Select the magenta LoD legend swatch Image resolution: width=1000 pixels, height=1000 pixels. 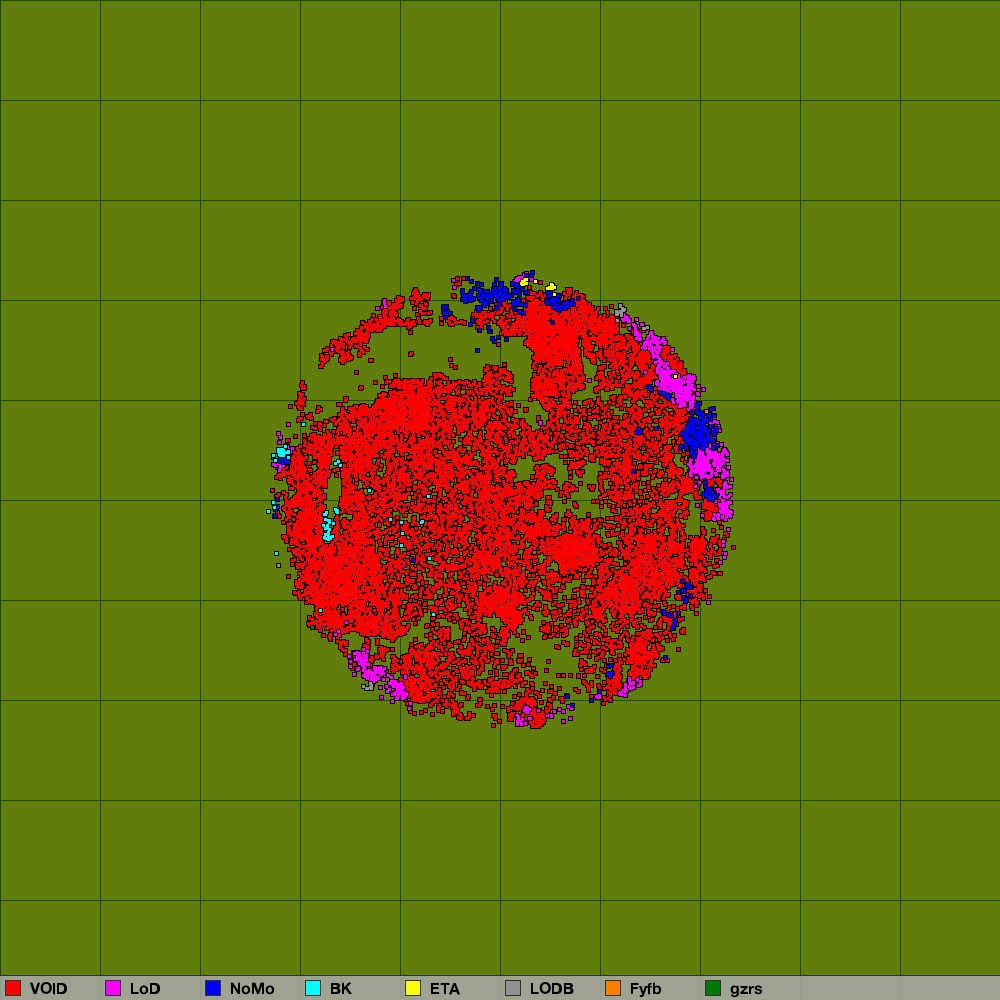[x=113, y=988]
